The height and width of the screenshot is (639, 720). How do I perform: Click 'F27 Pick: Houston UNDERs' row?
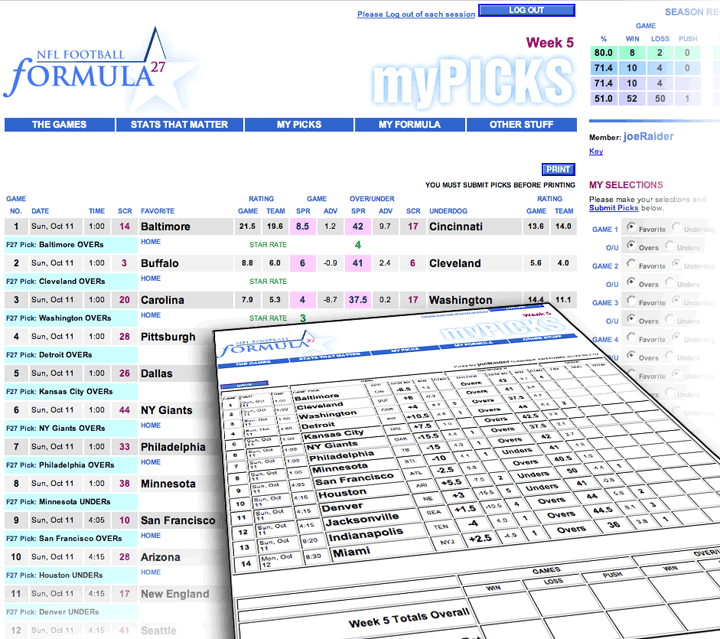[71, 575]
